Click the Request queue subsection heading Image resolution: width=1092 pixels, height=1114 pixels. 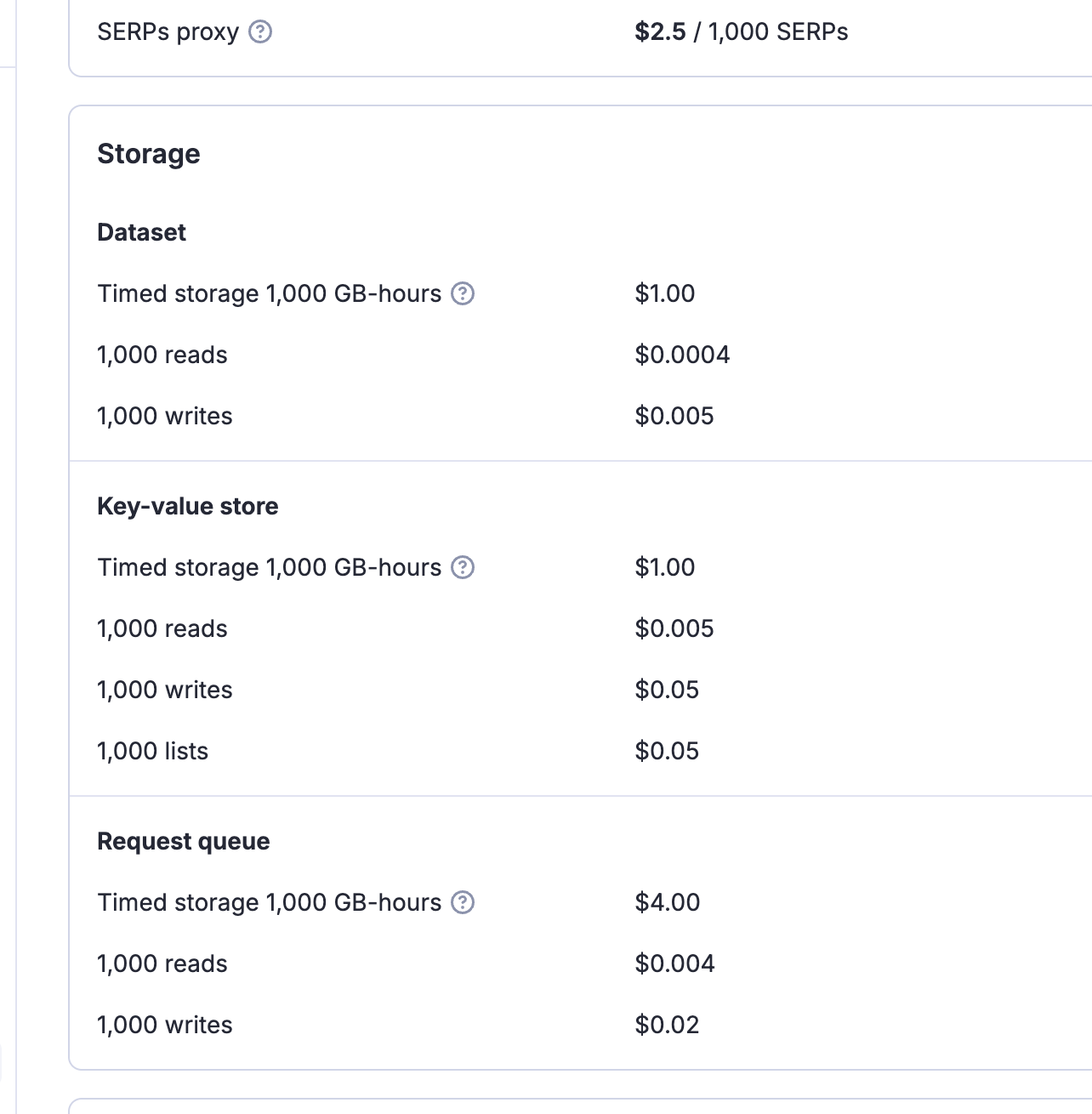tap(184, 841)
